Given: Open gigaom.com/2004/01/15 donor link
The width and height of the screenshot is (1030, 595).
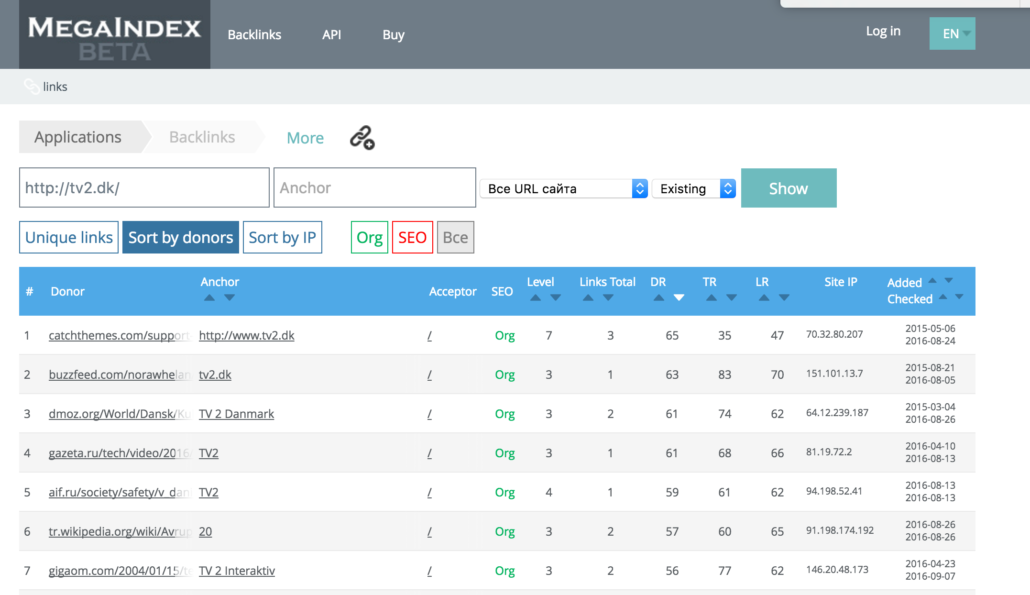Looking at the screenshot, I should 119,571.
